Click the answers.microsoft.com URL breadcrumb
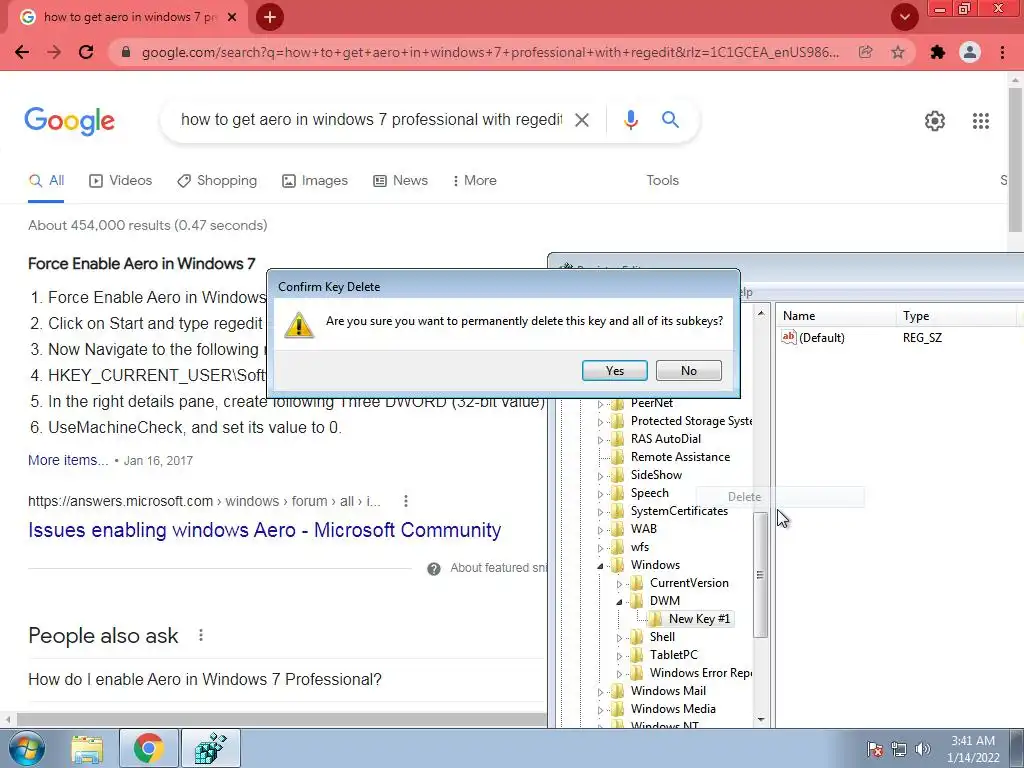The image size is (1024, 768). (204, 502)
